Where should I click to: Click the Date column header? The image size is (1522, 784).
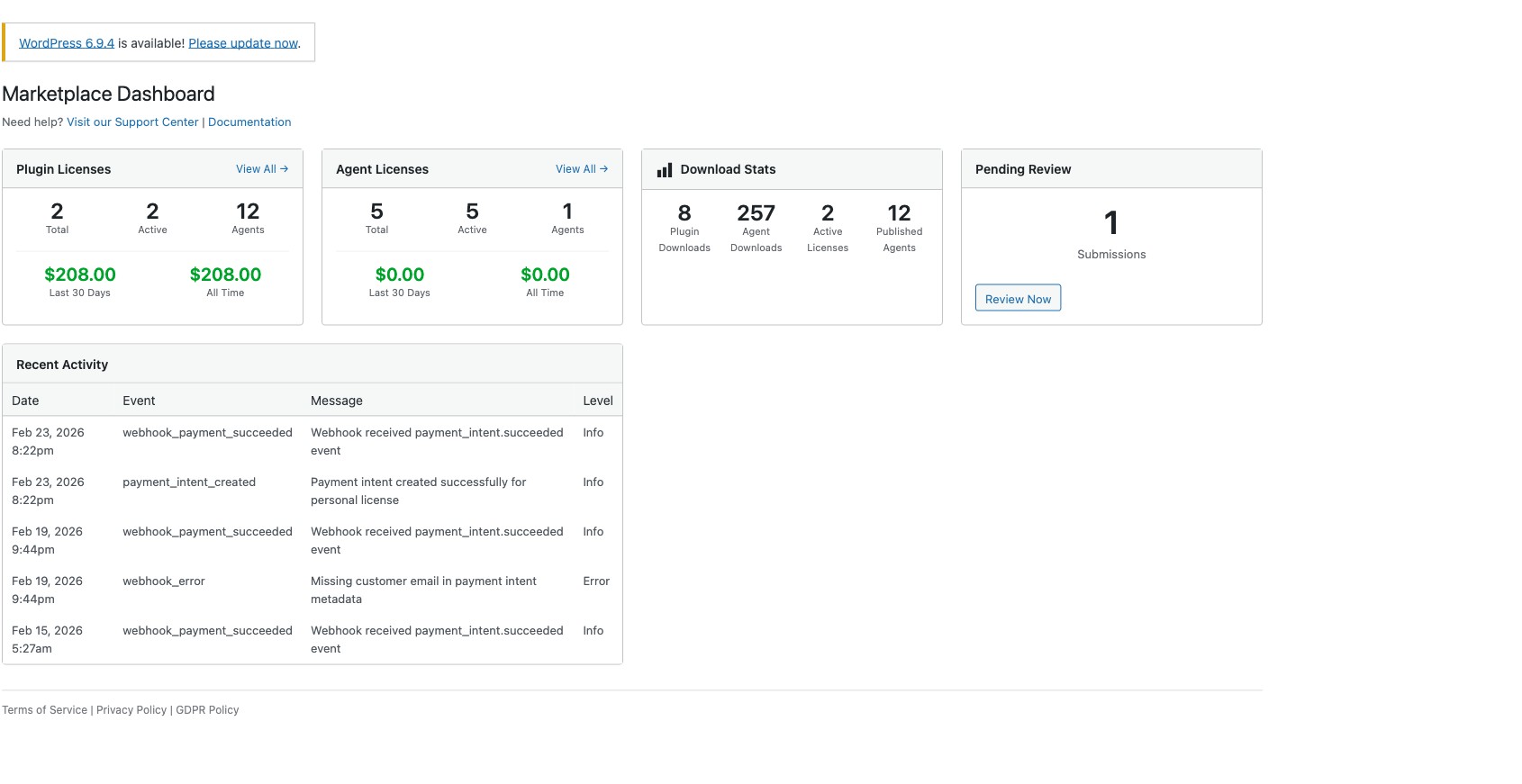25,401
